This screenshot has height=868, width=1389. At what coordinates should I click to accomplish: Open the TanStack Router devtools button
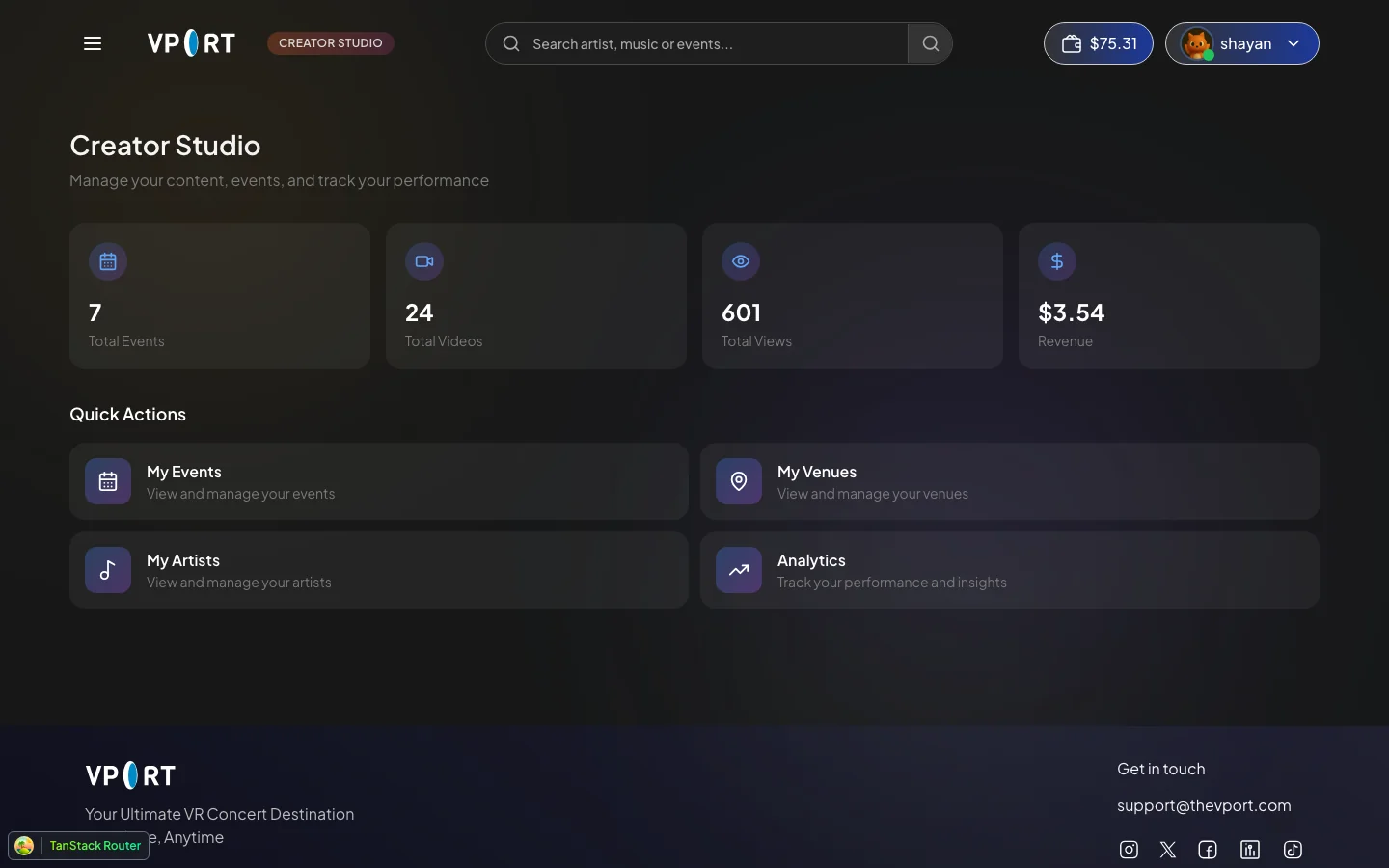(79, 846)
